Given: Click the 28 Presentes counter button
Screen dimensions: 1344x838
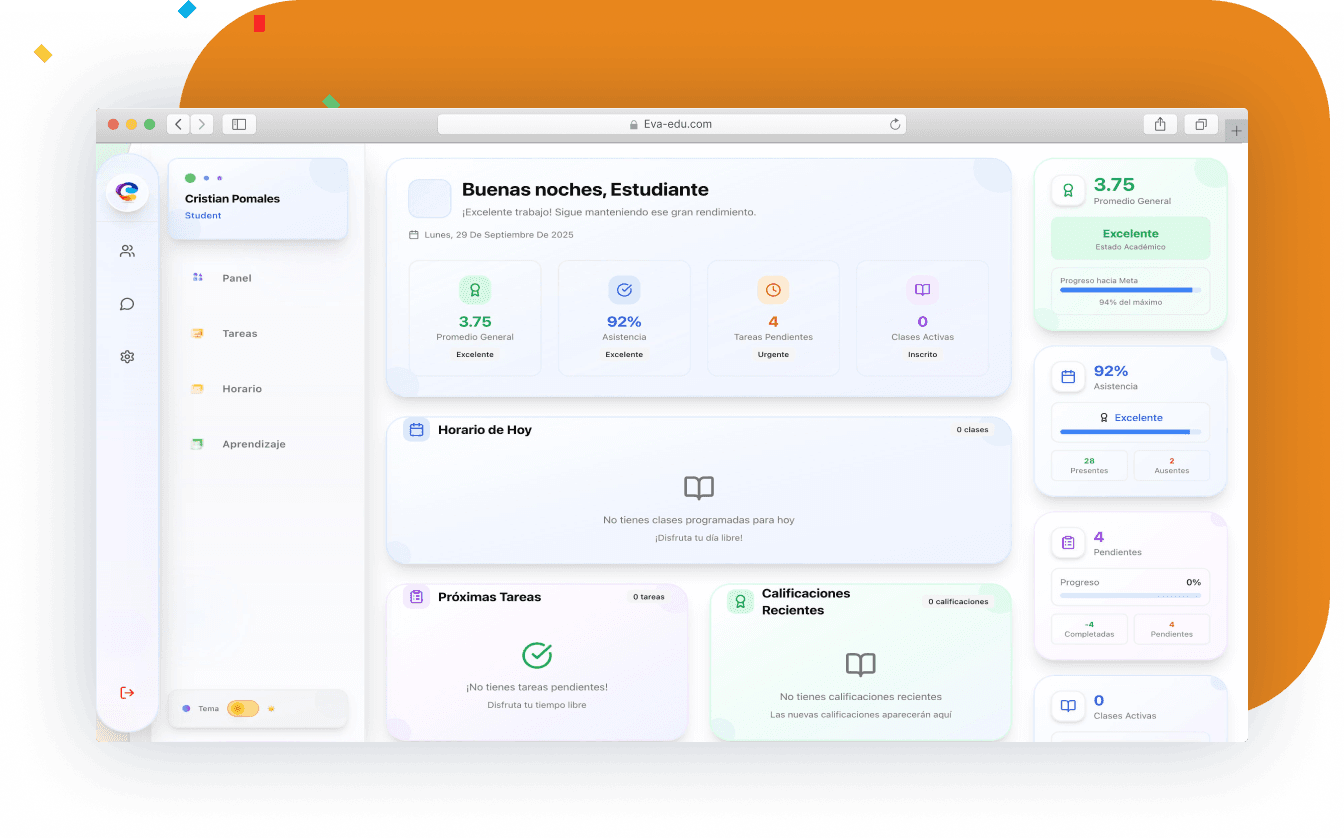Looking at the screenshot, I should tap(1089, 465).
